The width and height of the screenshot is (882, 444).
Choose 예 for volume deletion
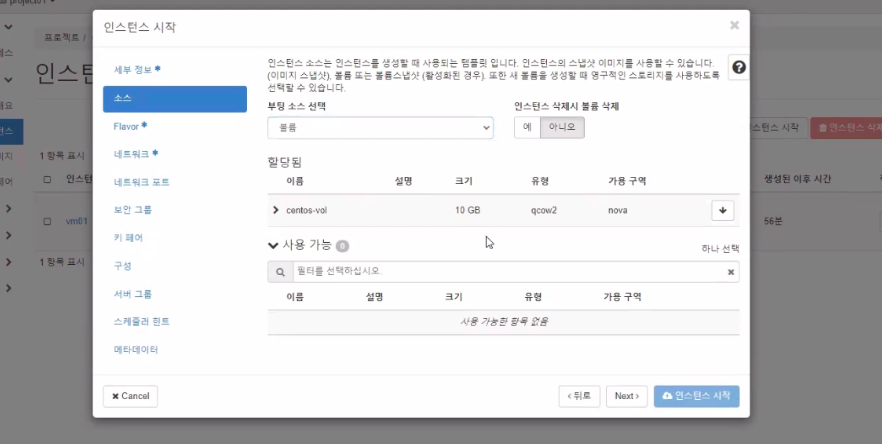pyautogui.click(x=527, y=127)
